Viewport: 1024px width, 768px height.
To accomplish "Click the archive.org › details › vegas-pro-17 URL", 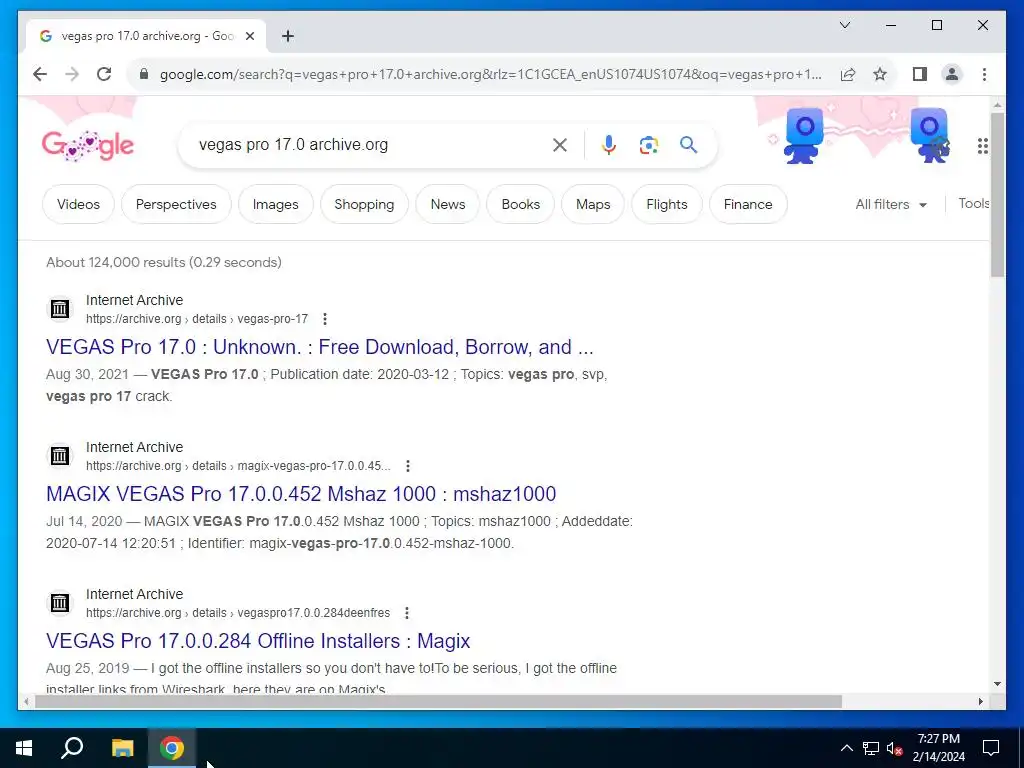I will 197,319.
